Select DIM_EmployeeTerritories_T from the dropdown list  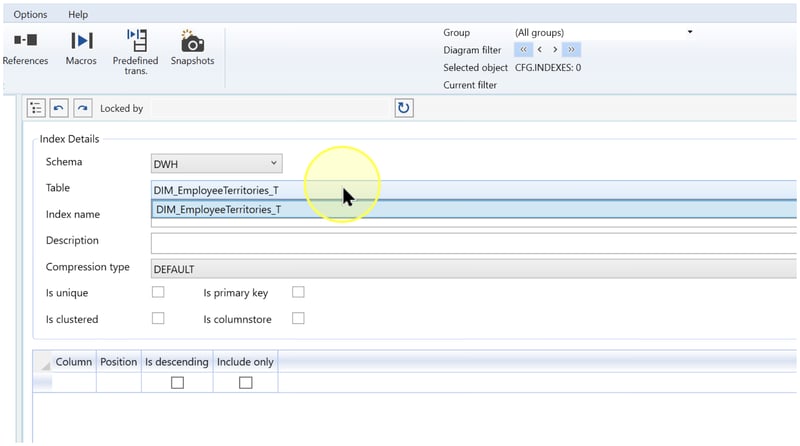pyautogui.click(x=473, y=209)
